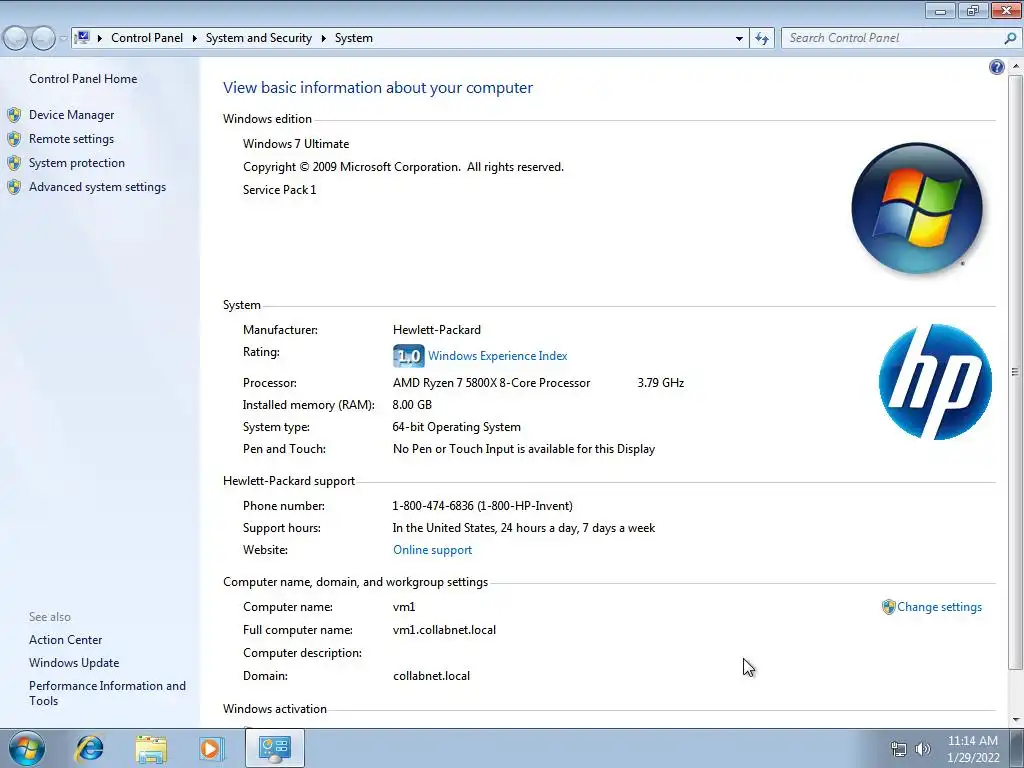Click the System and Security breadcrumb
This screenshot has width=1024, height=768.
click(259, 38)
